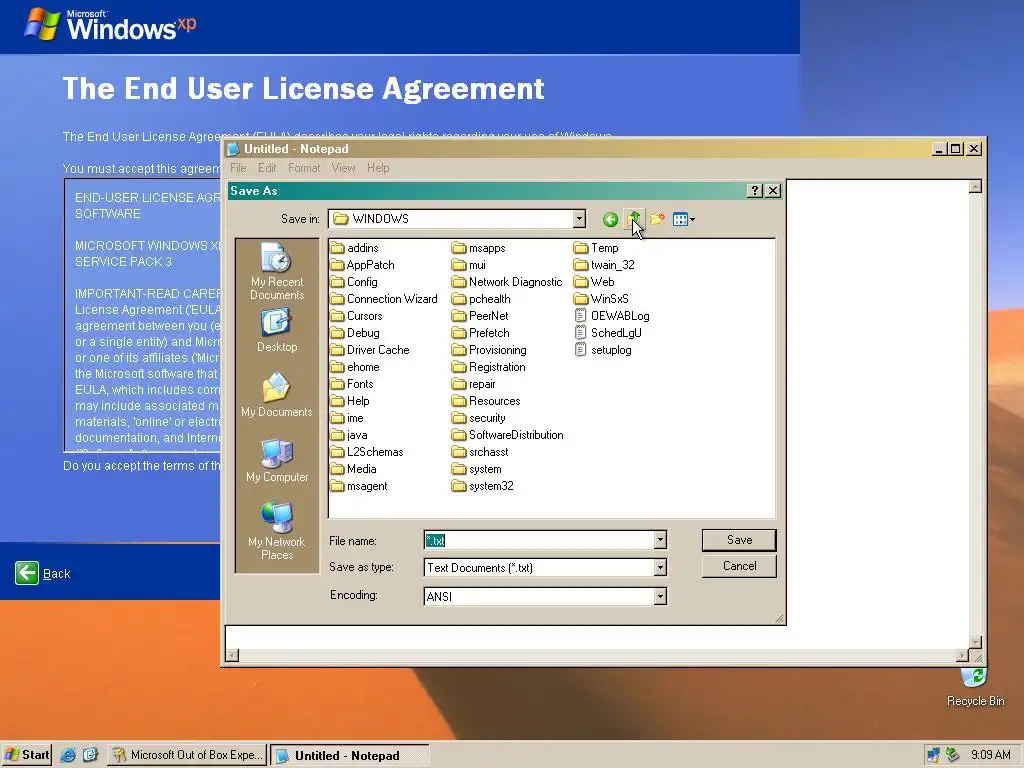
Task: Click the Cancel button
Action: pyautogui.click(x=739, y=566)
